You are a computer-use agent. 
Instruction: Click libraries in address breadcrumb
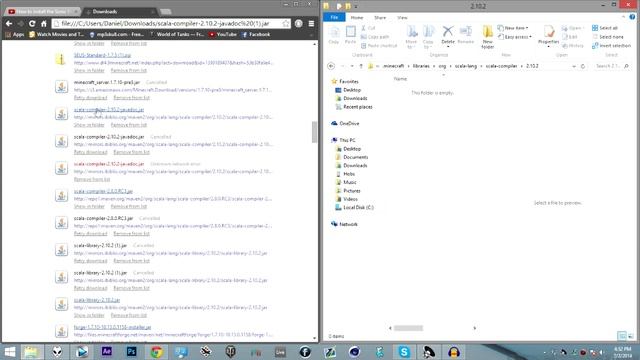[421, 66]
